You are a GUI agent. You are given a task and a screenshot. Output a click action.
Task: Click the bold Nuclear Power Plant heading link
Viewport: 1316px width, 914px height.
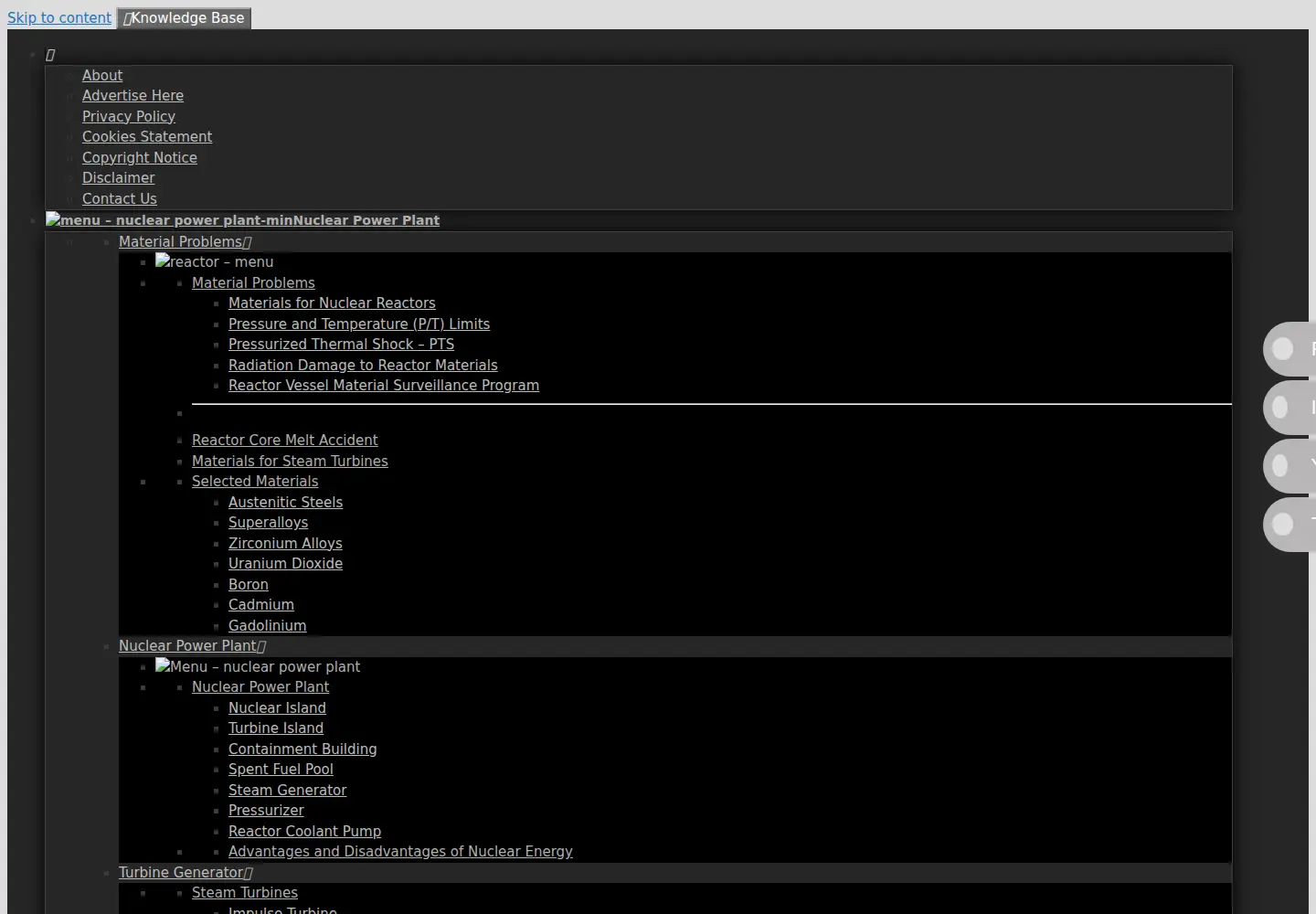[366, 220]
